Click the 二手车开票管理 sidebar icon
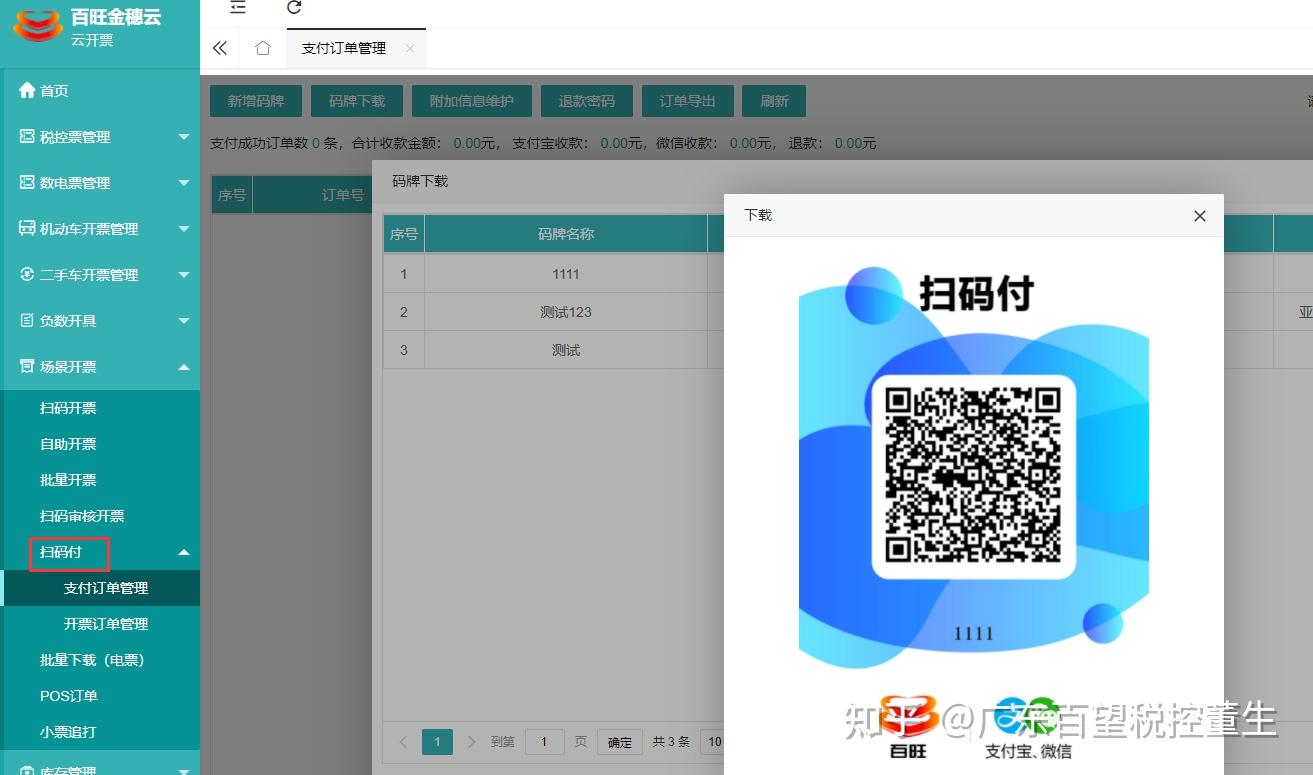The width and height of the screenshot is (1313, 775). 27,275
